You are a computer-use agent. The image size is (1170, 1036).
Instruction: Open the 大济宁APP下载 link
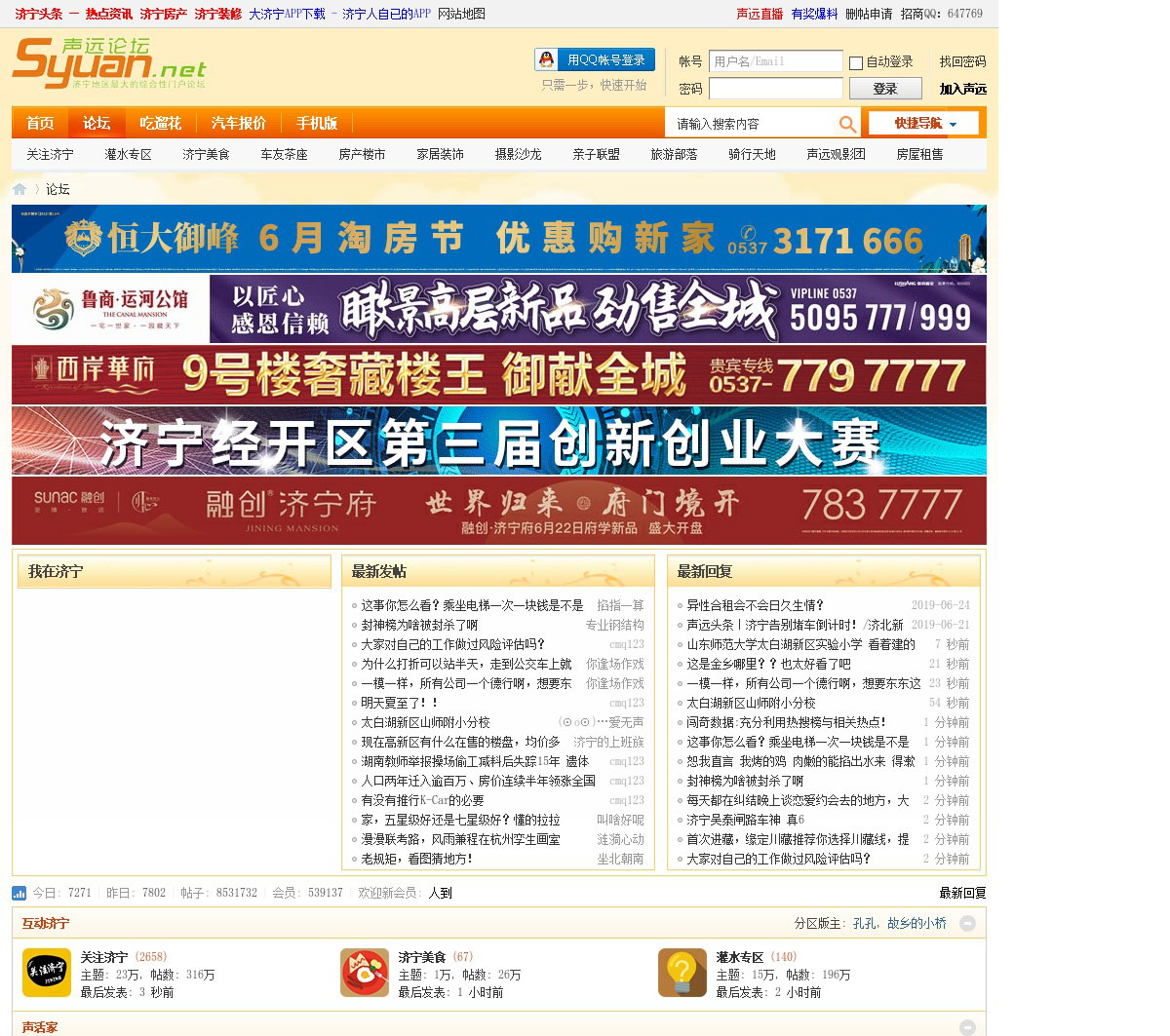287,14
